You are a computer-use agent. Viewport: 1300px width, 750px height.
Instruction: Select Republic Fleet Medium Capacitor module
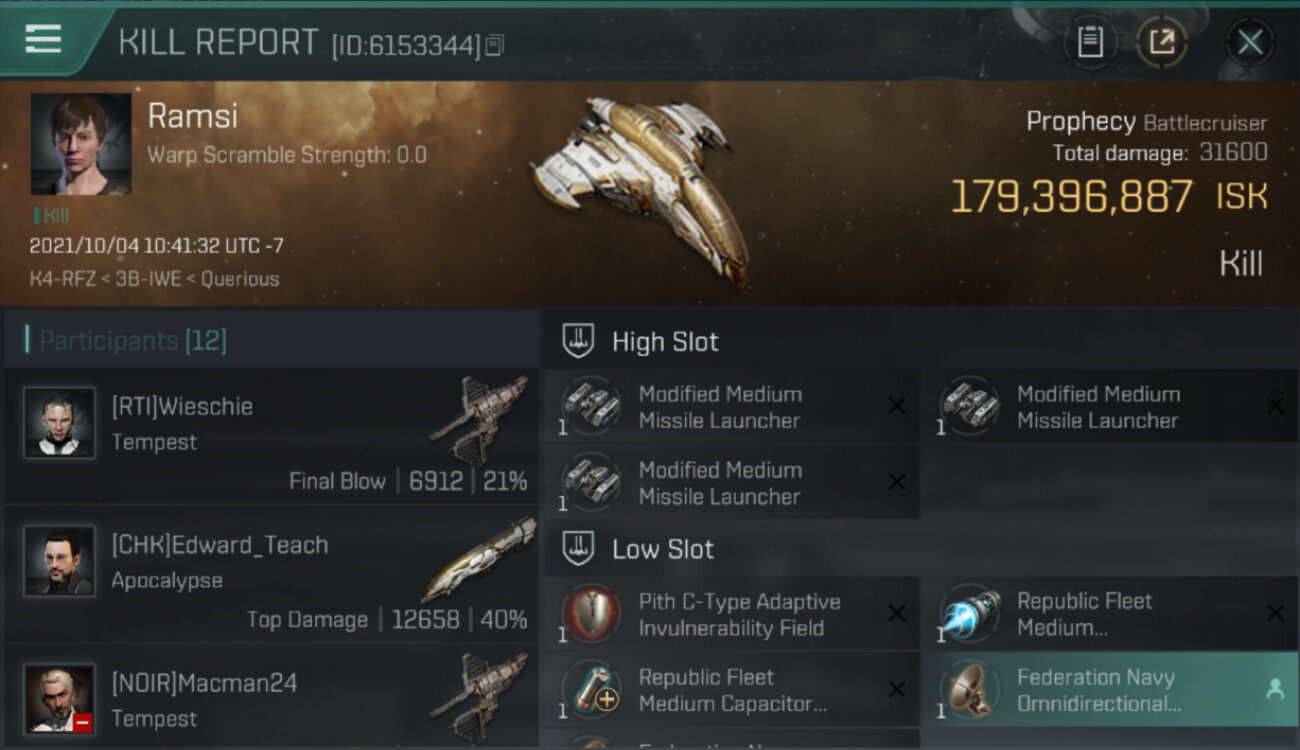[731, 690]
